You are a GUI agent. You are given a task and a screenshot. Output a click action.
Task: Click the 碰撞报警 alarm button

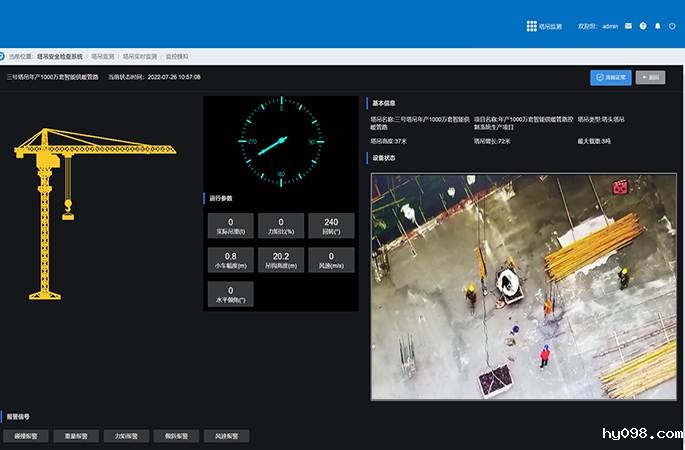(x=25, y=436)
